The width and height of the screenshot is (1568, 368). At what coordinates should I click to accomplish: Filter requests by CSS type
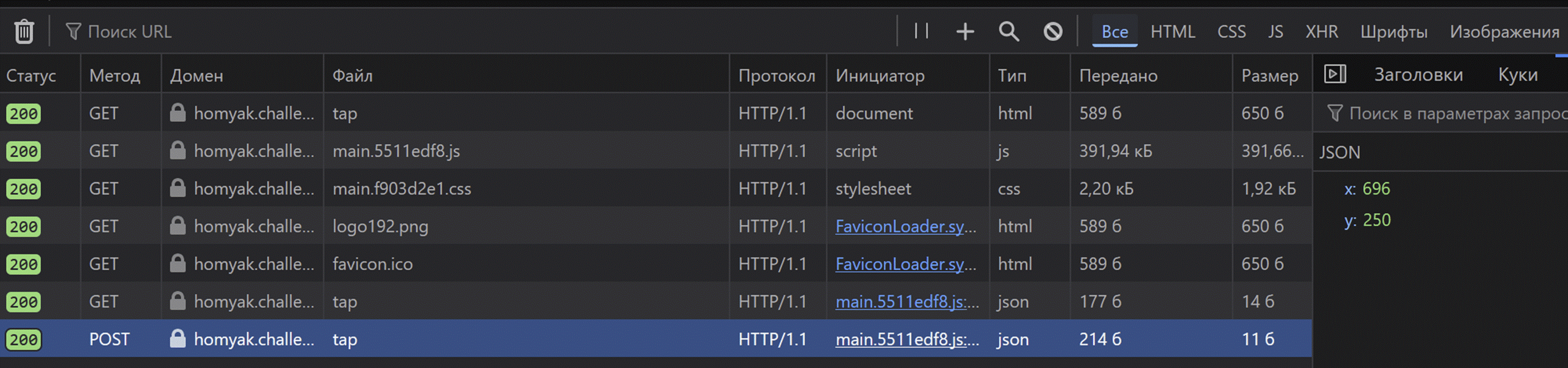[x=1231, y=32]
